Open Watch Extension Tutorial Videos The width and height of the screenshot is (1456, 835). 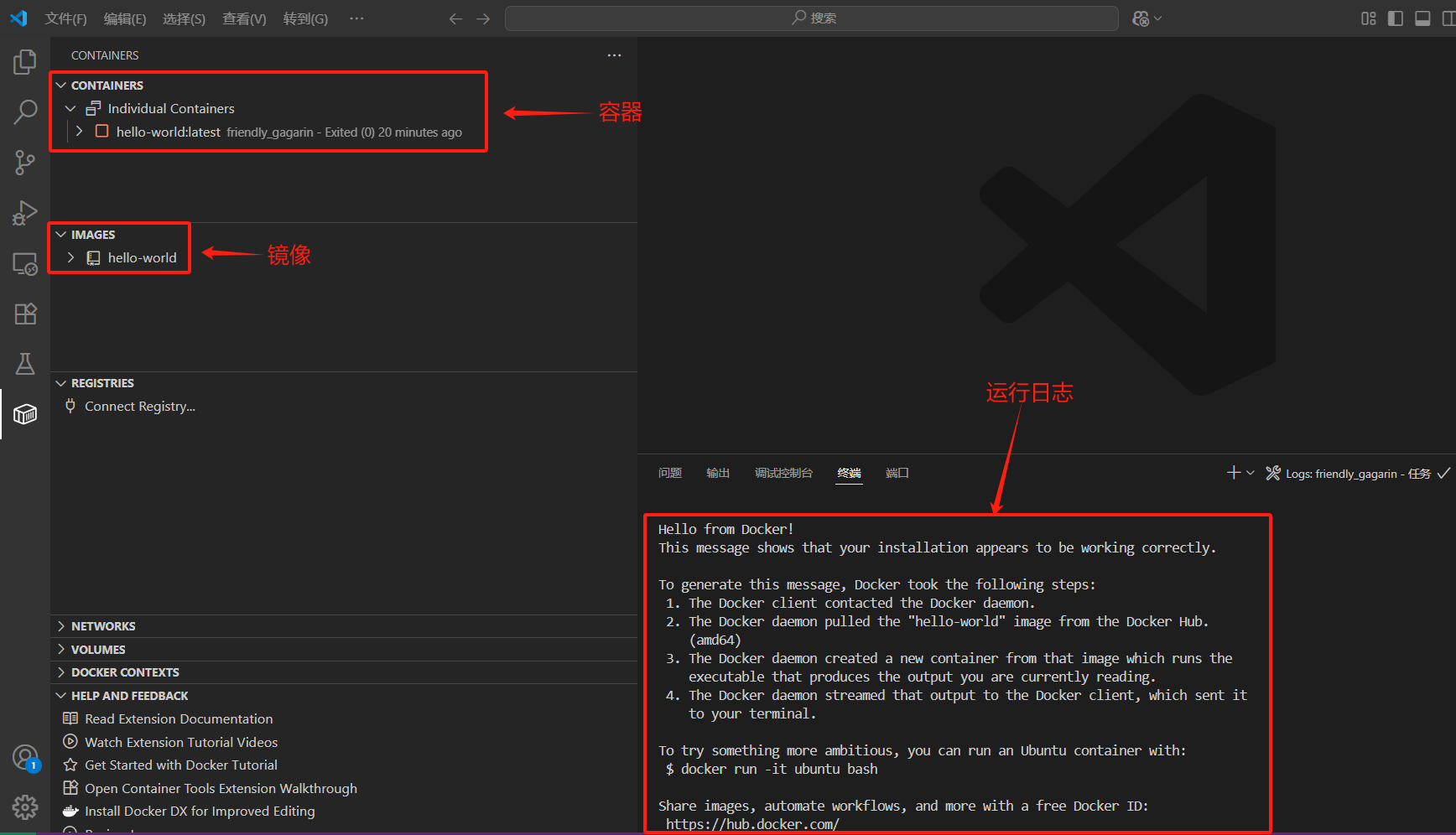click(181, 742)
